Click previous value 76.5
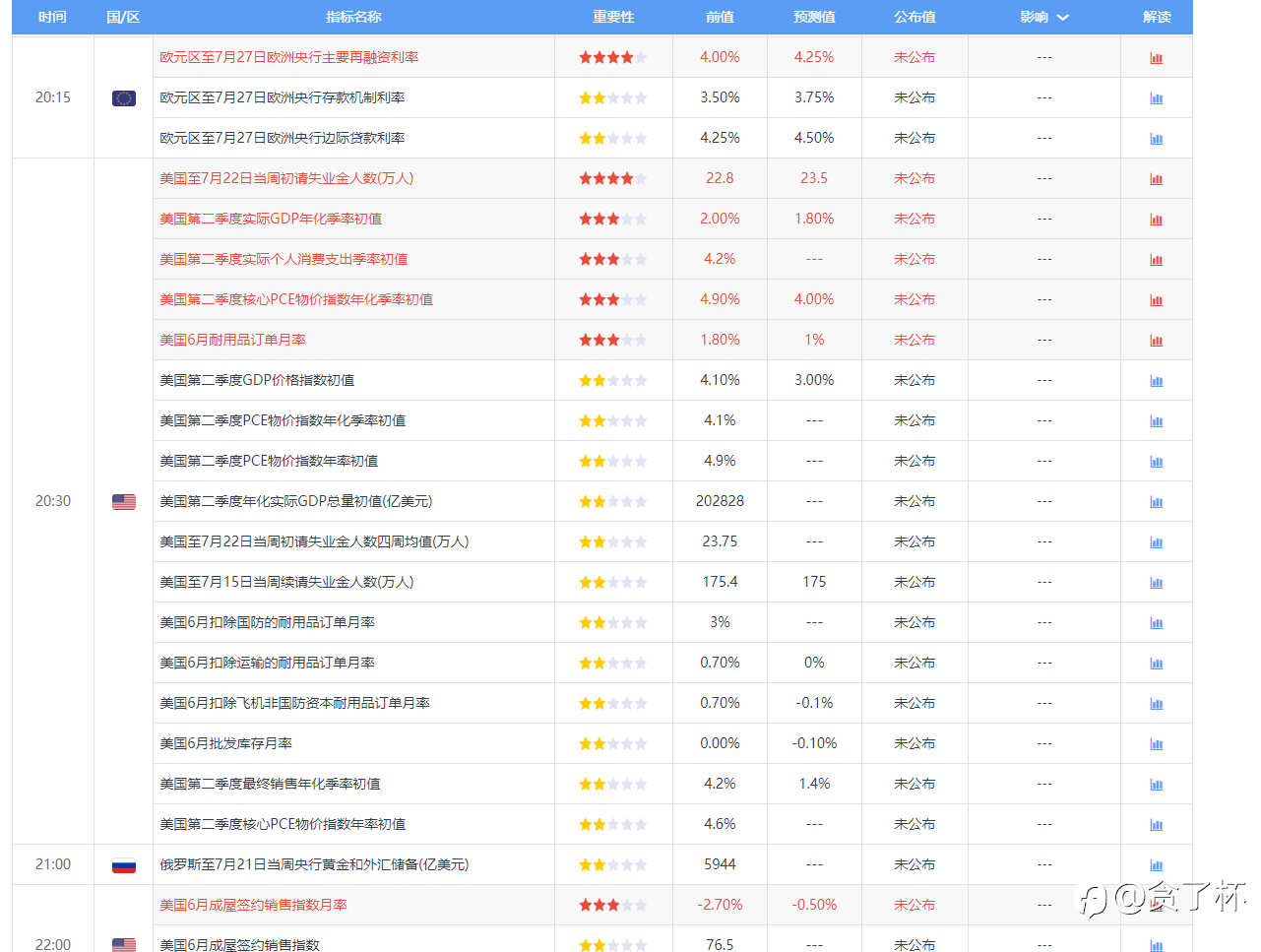 [x=720, y=944]
